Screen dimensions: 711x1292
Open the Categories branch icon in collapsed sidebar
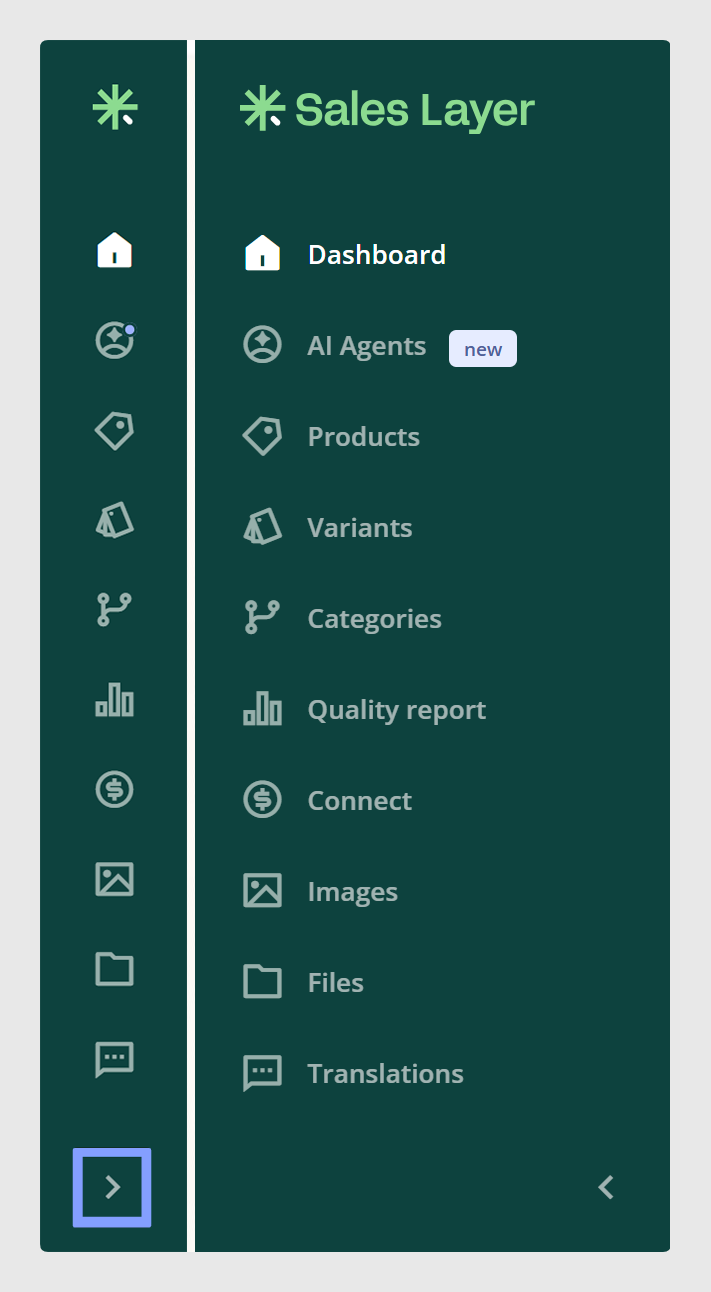(x=114, y=609)
